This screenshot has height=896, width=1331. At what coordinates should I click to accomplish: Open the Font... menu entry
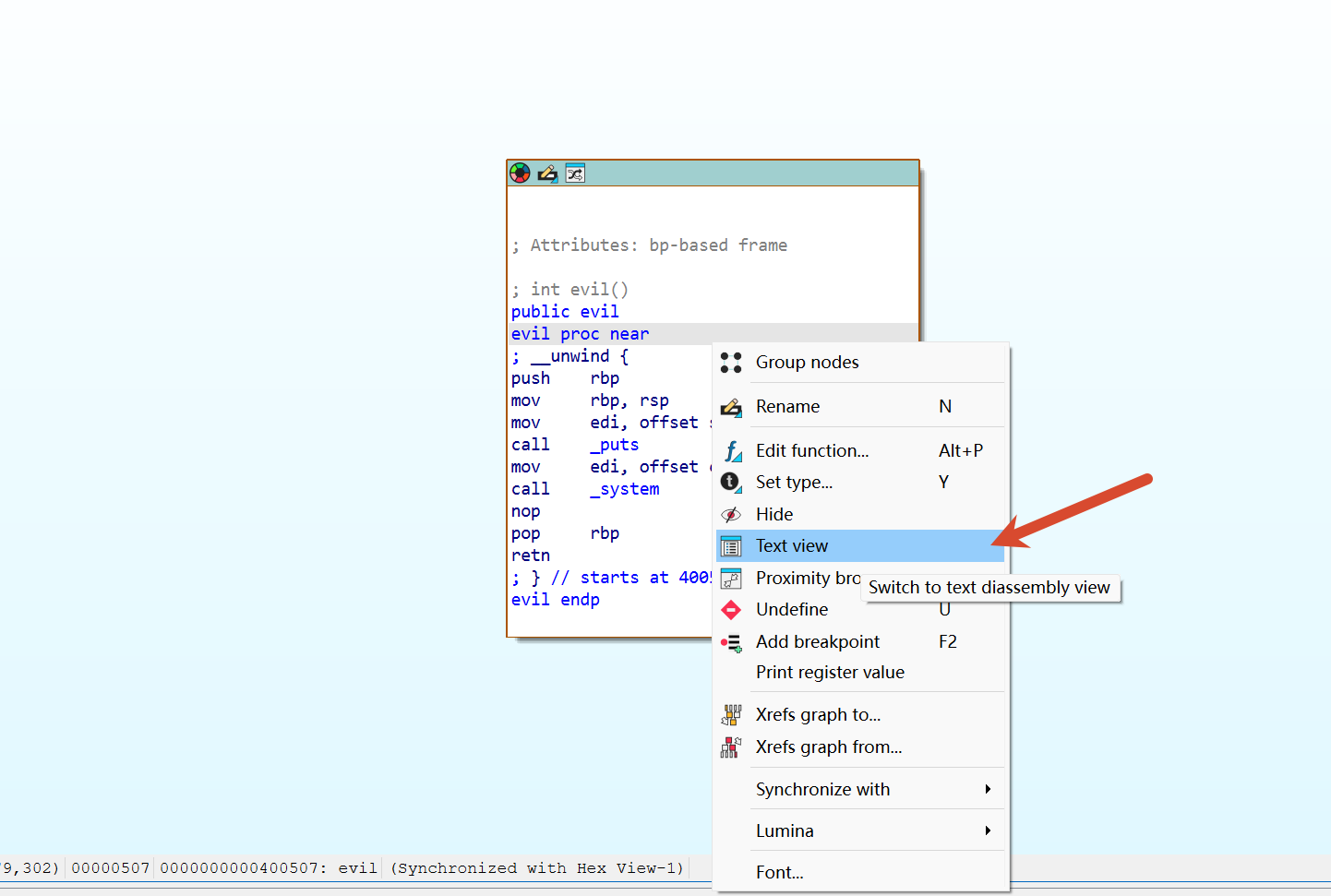[860, 873]
